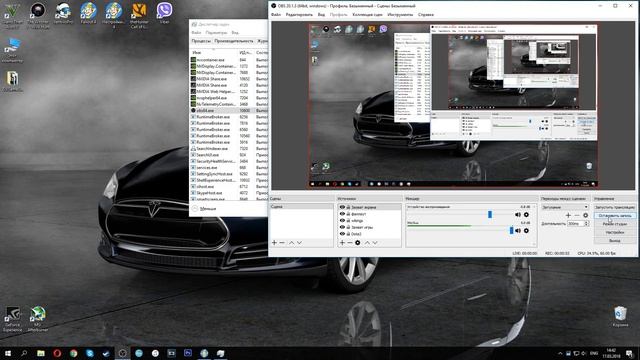Toggle visibility of the Dota2 source
The height and width of the screenshot is (360, 640).
(x=342, y=234)
